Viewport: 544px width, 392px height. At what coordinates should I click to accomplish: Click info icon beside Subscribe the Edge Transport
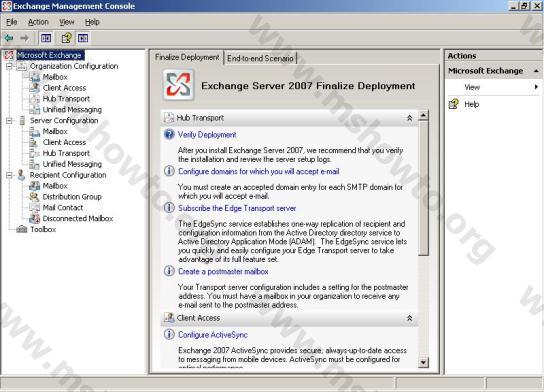169,208
